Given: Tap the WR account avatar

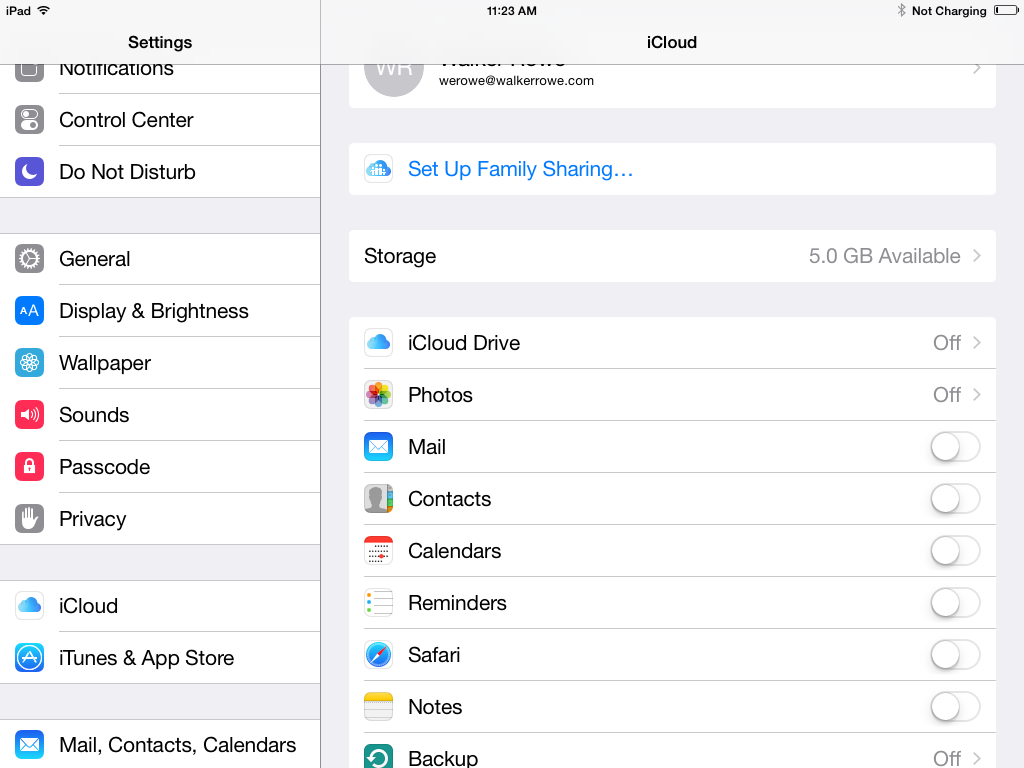Looking at the screenshot, I should coord(394,78).
